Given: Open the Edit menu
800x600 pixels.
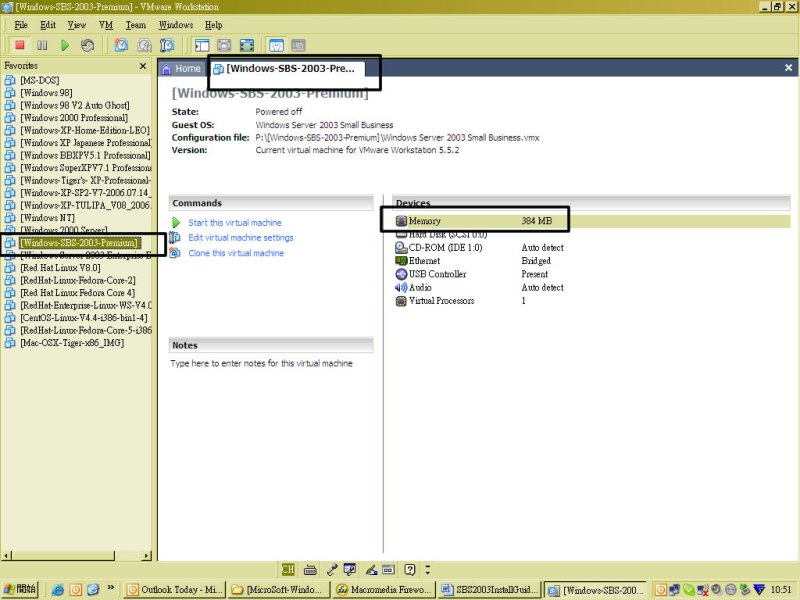Looking at the screenshot, I should (48, 25).
